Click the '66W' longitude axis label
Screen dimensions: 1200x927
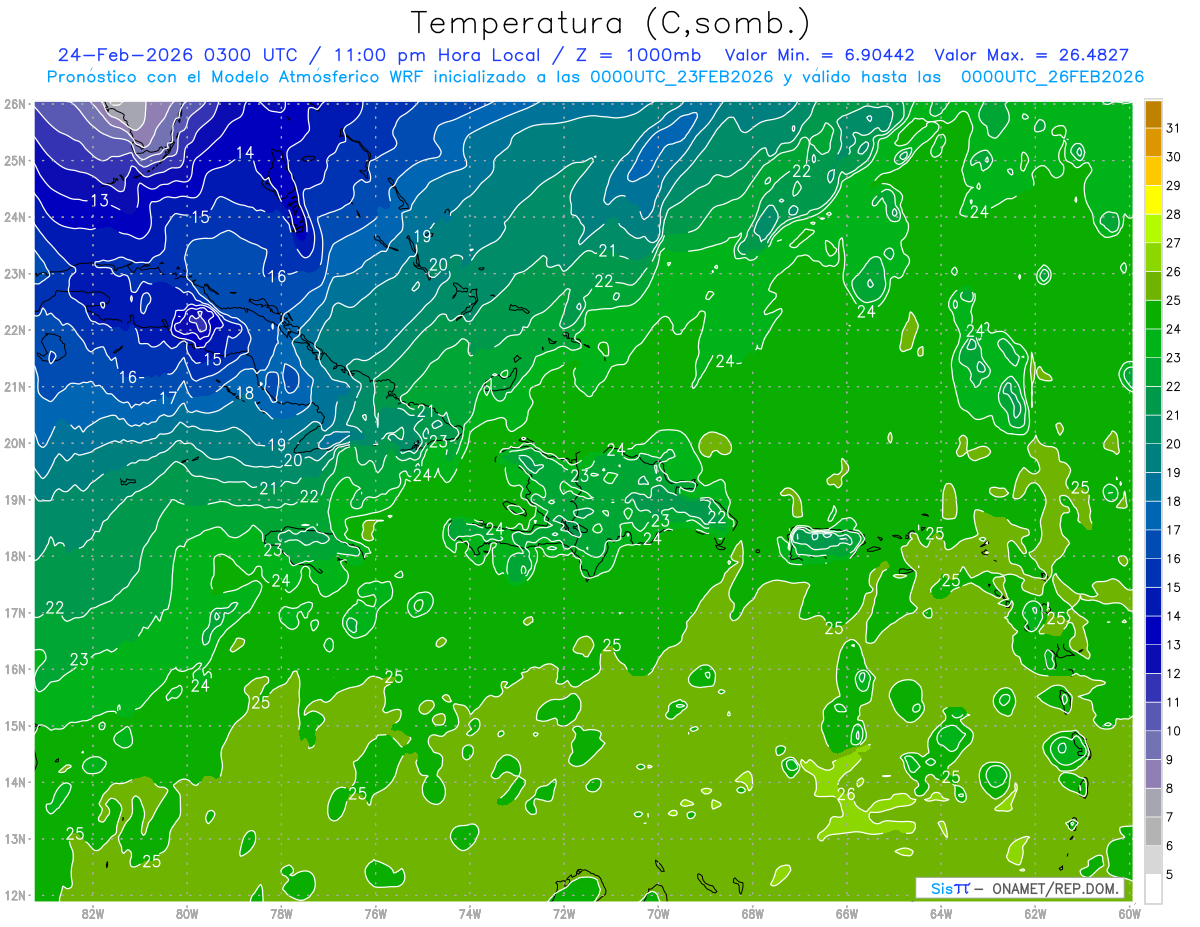[846, 914]
